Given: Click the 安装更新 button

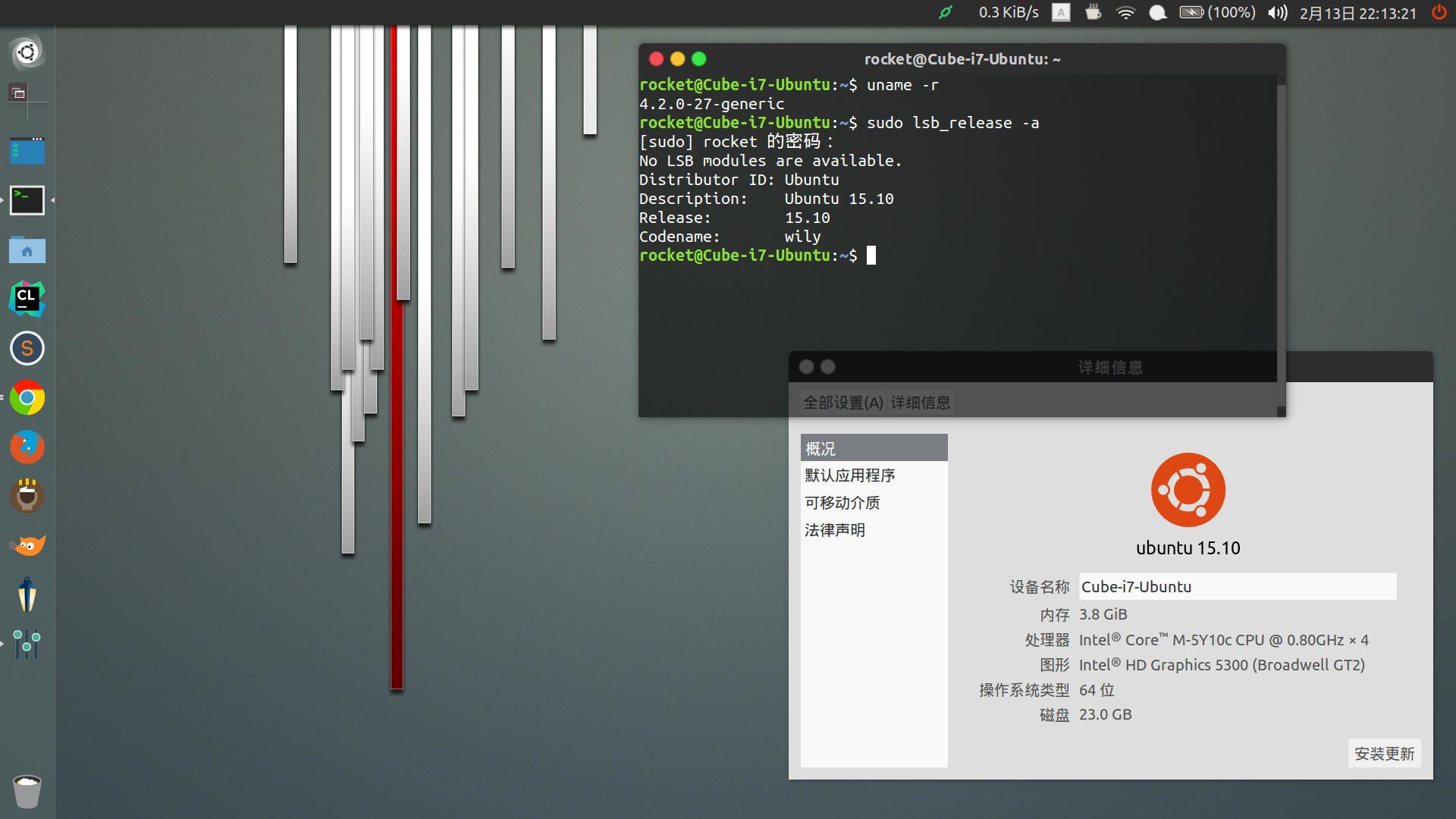Looking at the screenshot, I should point(1384,753).
